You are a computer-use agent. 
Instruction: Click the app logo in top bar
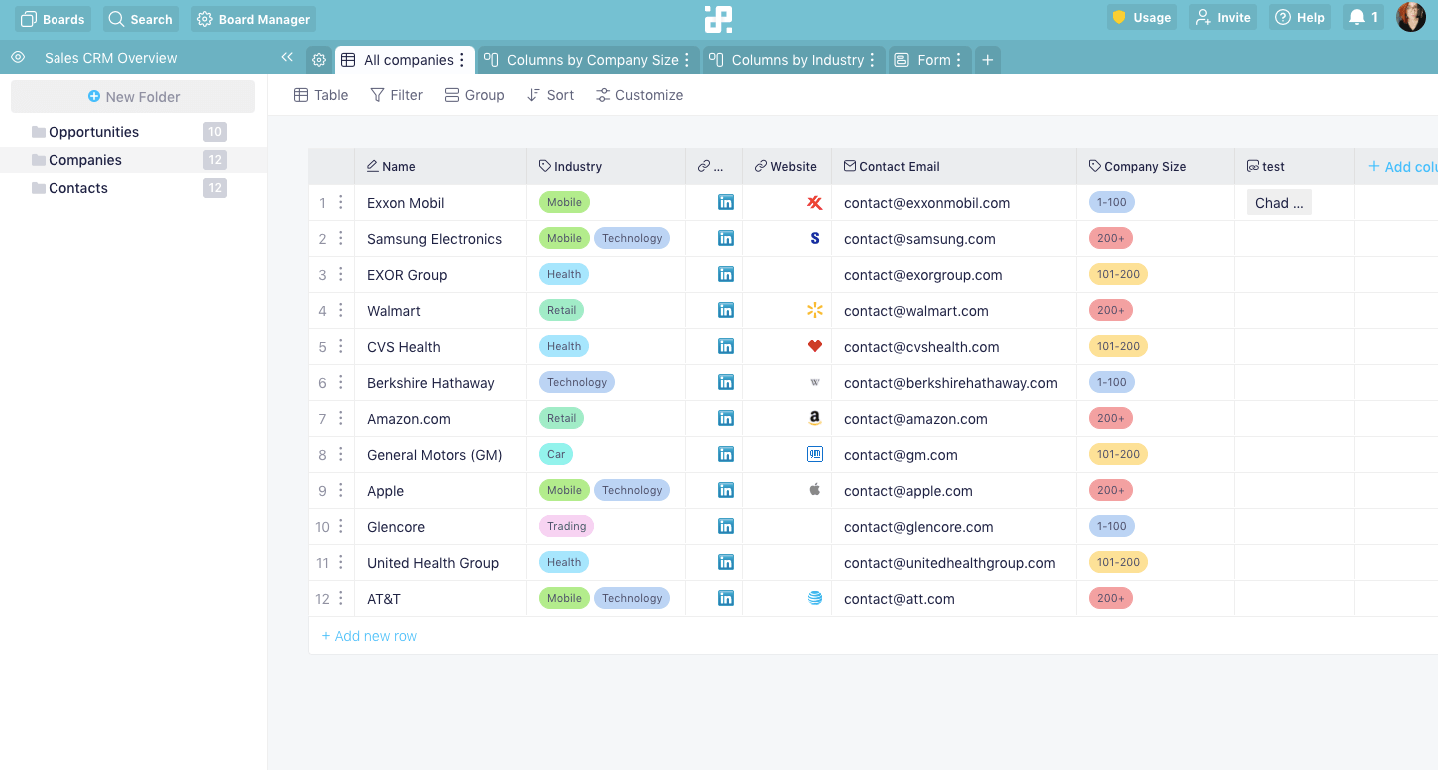click(x=718, y=19)
